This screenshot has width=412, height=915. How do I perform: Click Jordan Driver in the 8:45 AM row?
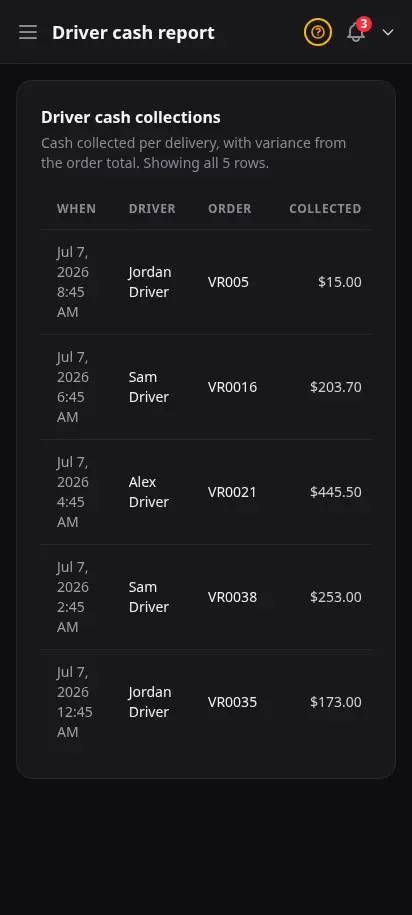coord(150,282)
